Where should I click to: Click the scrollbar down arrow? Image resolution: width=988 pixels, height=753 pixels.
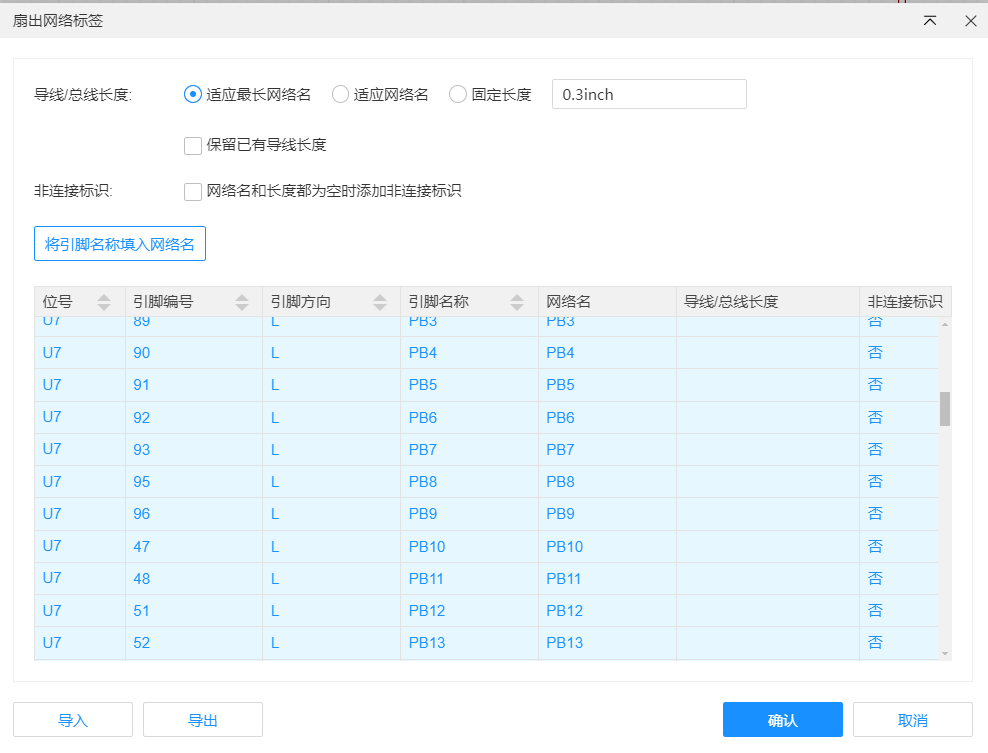[945, 653]
